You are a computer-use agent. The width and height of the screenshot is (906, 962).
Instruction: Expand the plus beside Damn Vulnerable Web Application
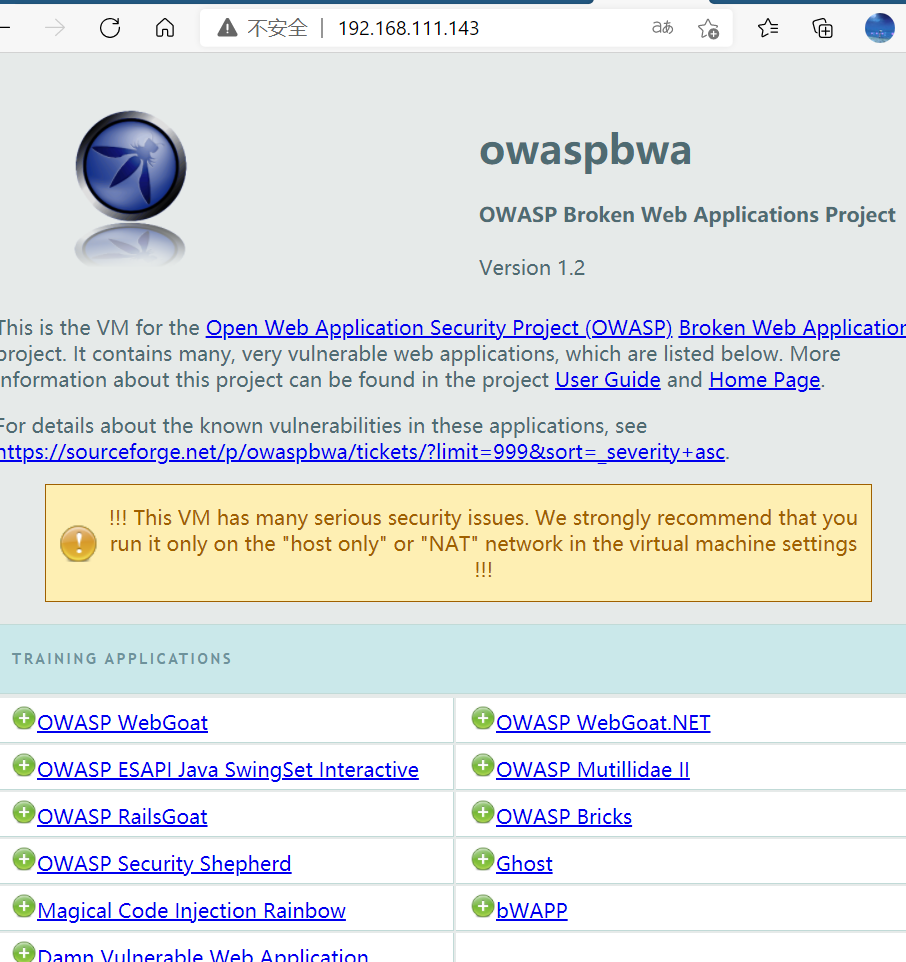24,952
